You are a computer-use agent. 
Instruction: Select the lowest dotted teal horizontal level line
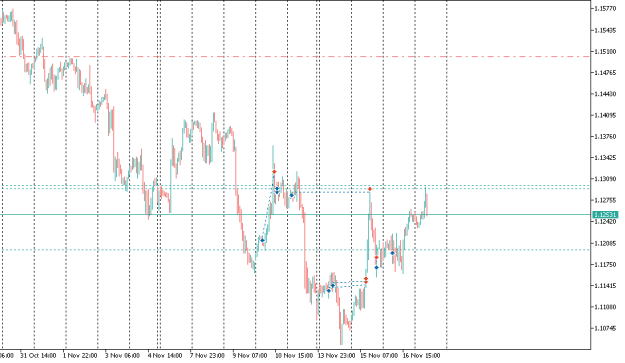[x=295, y=250]
